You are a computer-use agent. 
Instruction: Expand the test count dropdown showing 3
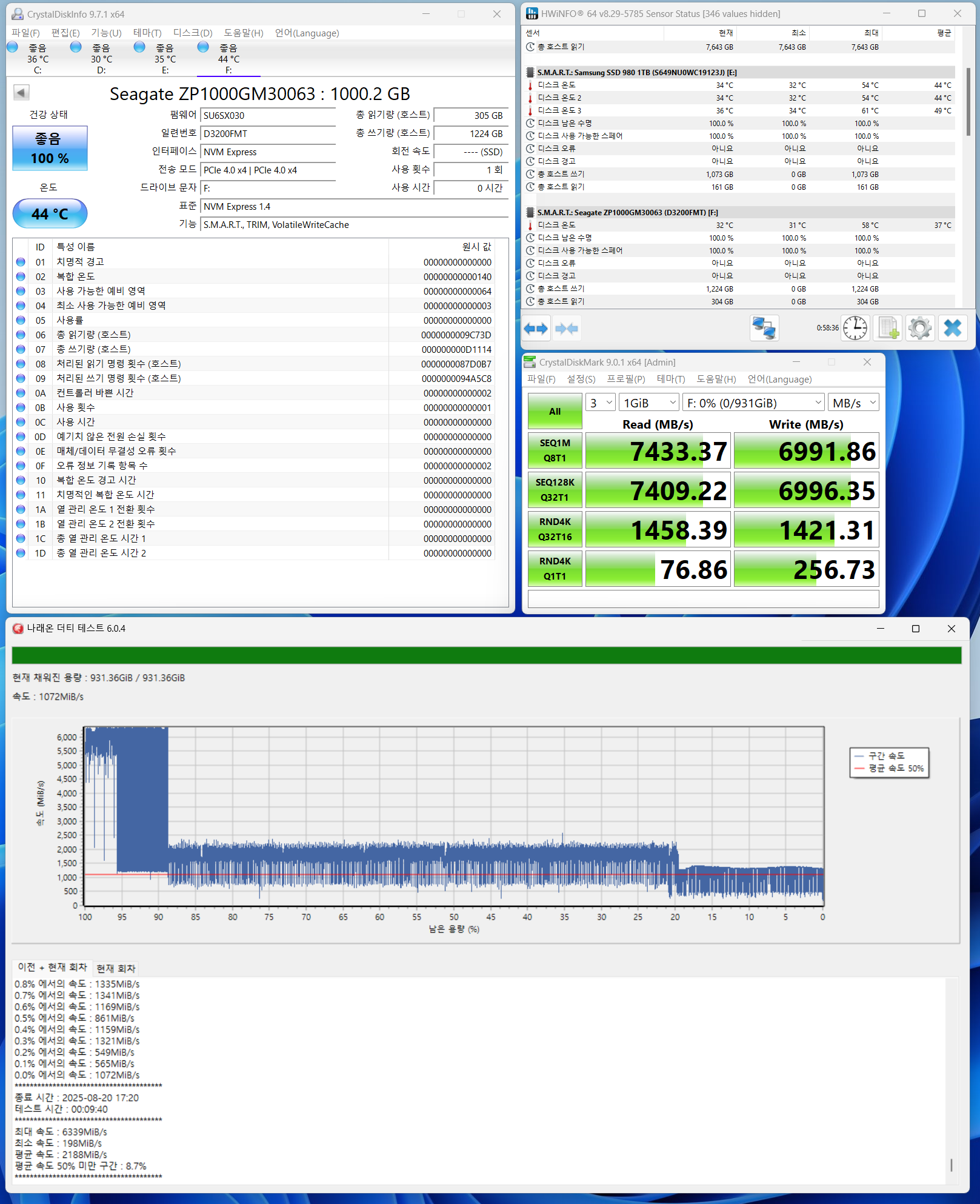point(601,403)
